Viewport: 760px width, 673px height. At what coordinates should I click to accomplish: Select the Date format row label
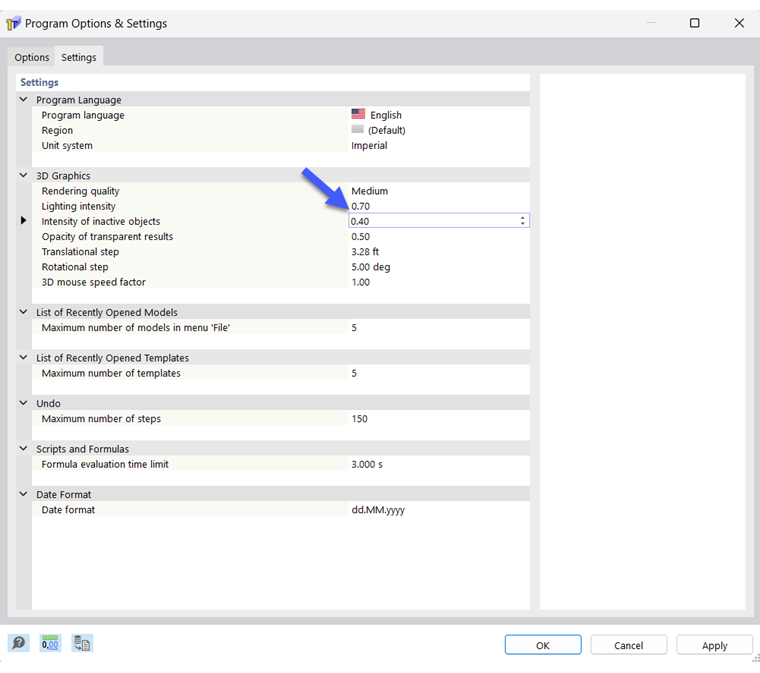pyautogui.click(x=68, y=510)
